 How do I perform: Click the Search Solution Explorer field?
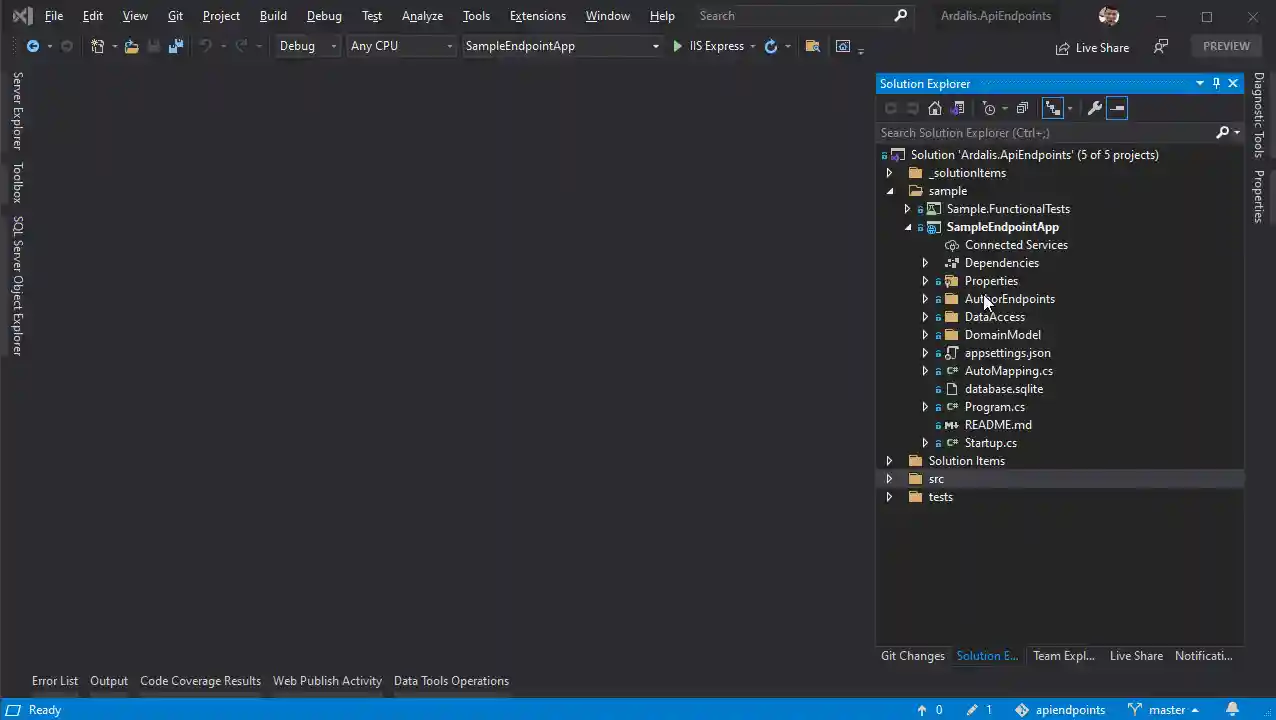tap(1045, 132)
